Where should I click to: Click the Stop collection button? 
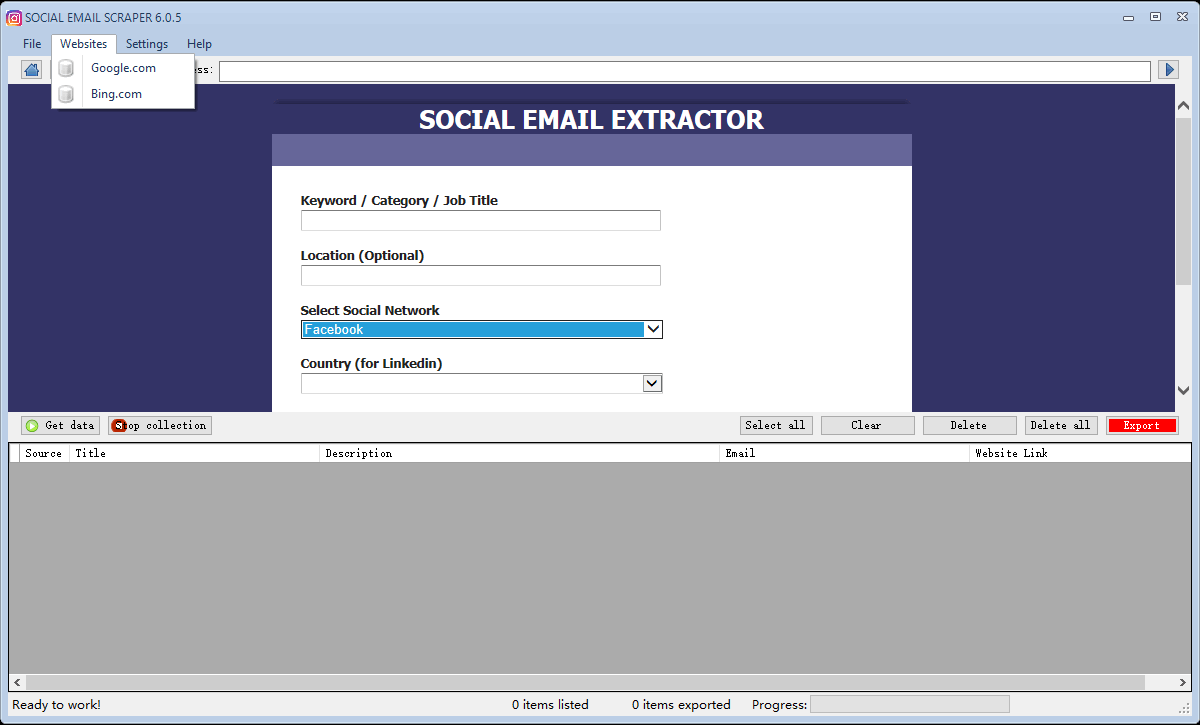point(160,425)
